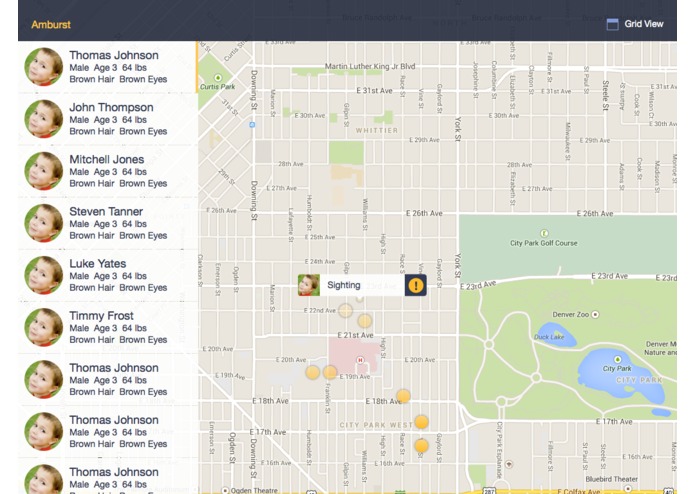Click the City Park Golf Course label
Screen dimensions: 695x494
(x=543, y=243)
